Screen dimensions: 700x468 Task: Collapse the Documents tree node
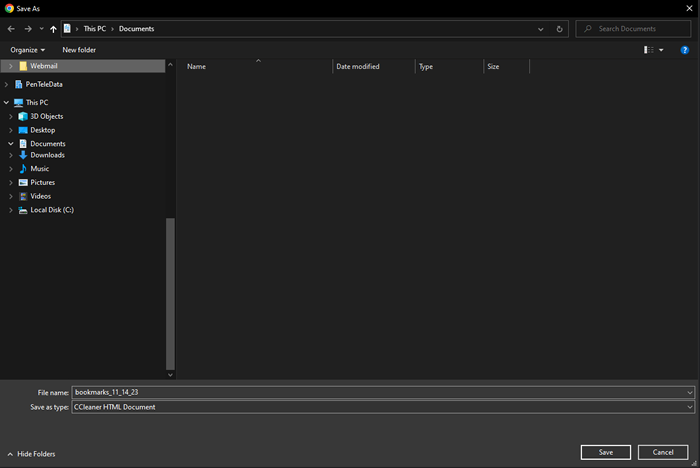pyautogui.click(x=11, y=144)
